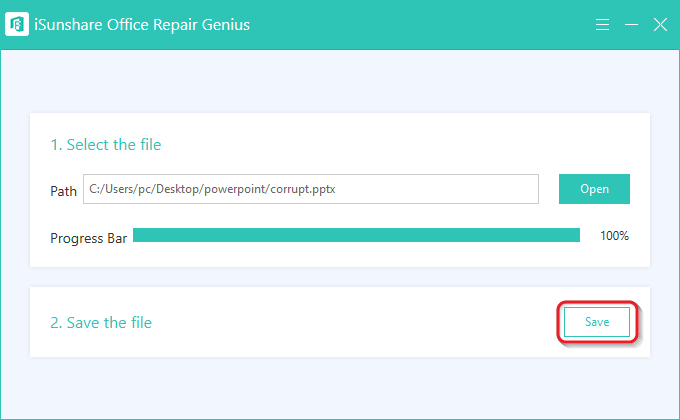680x420 pixels.
Task: Minimize the Office Repair Genius window
Action: pyautogui.click(x=631, y=24)
